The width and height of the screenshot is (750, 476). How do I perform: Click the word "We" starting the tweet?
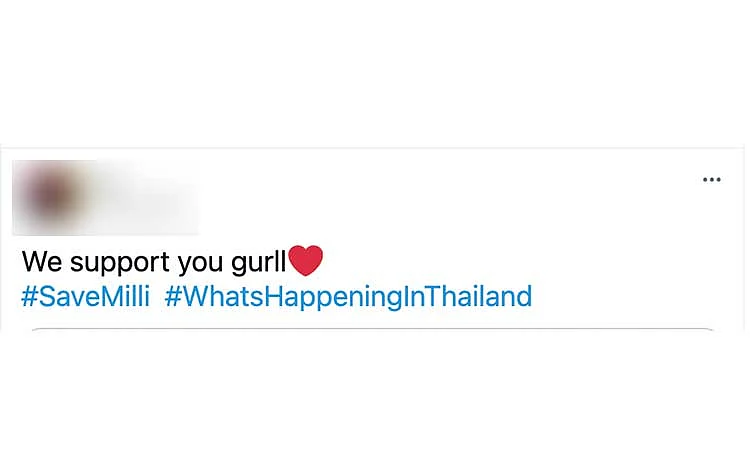tap(42, 262)
